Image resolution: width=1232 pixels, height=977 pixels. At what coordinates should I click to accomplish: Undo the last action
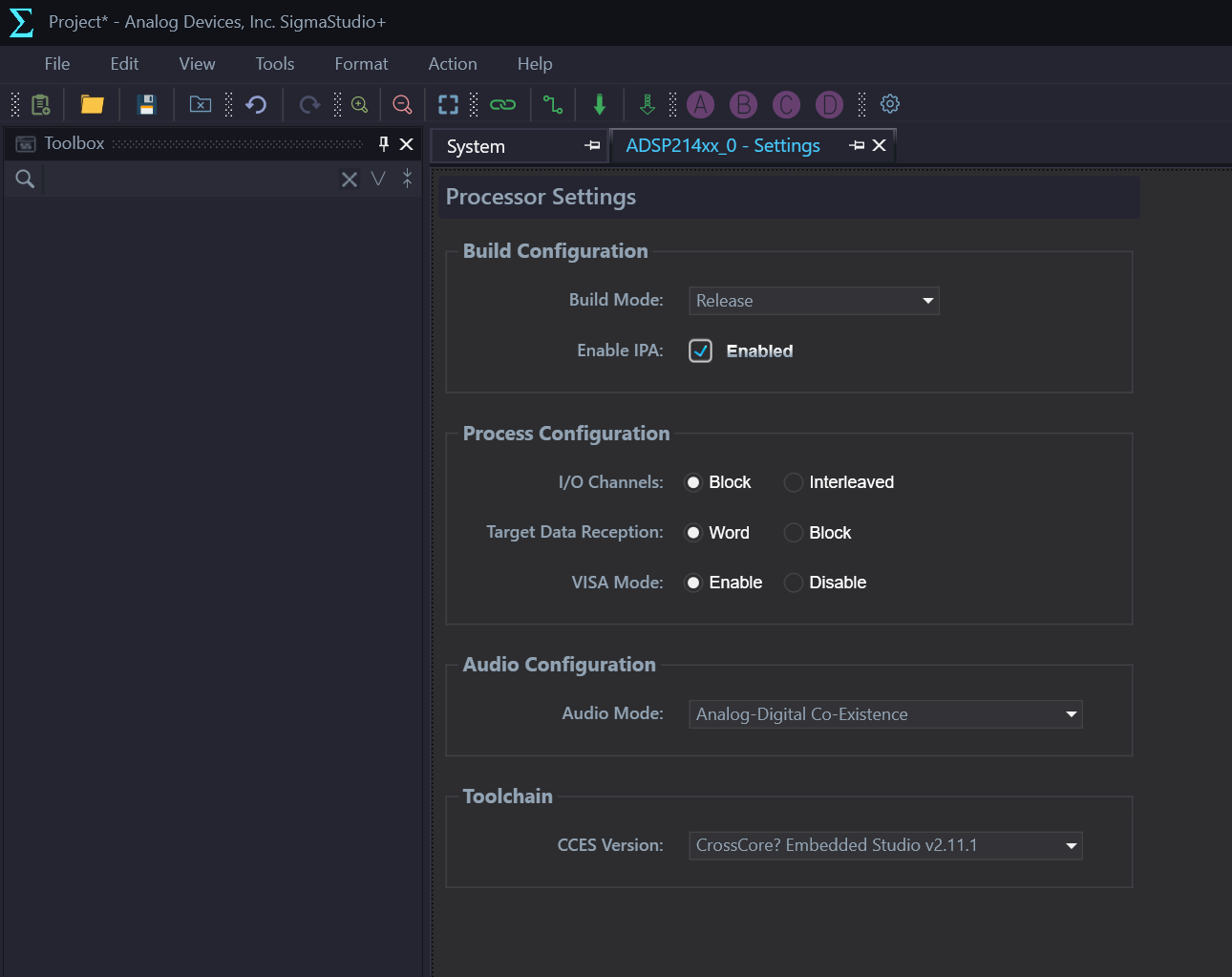(x=256, y=104)
